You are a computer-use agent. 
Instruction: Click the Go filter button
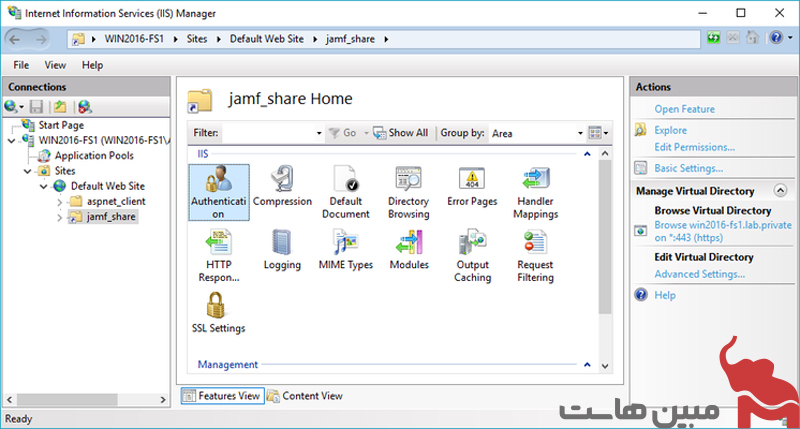[343, 133]
